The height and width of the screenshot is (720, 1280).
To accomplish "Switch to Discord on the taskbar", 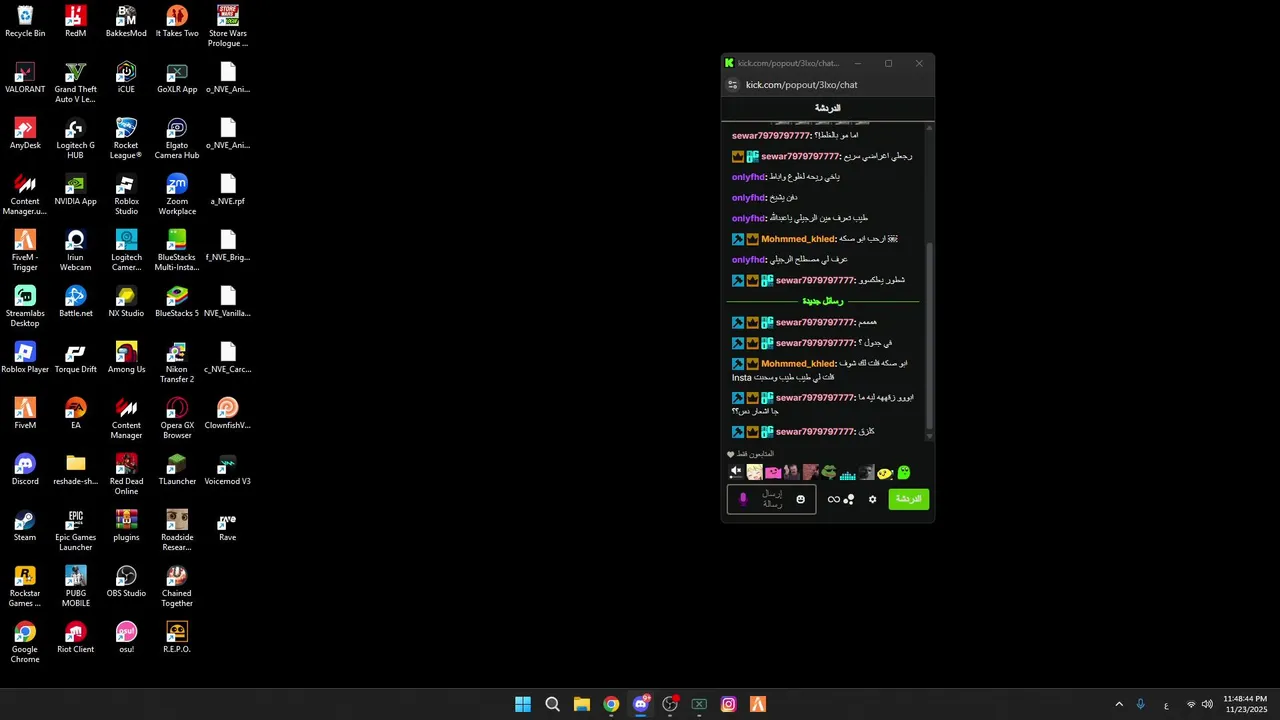I will [641, 704].
